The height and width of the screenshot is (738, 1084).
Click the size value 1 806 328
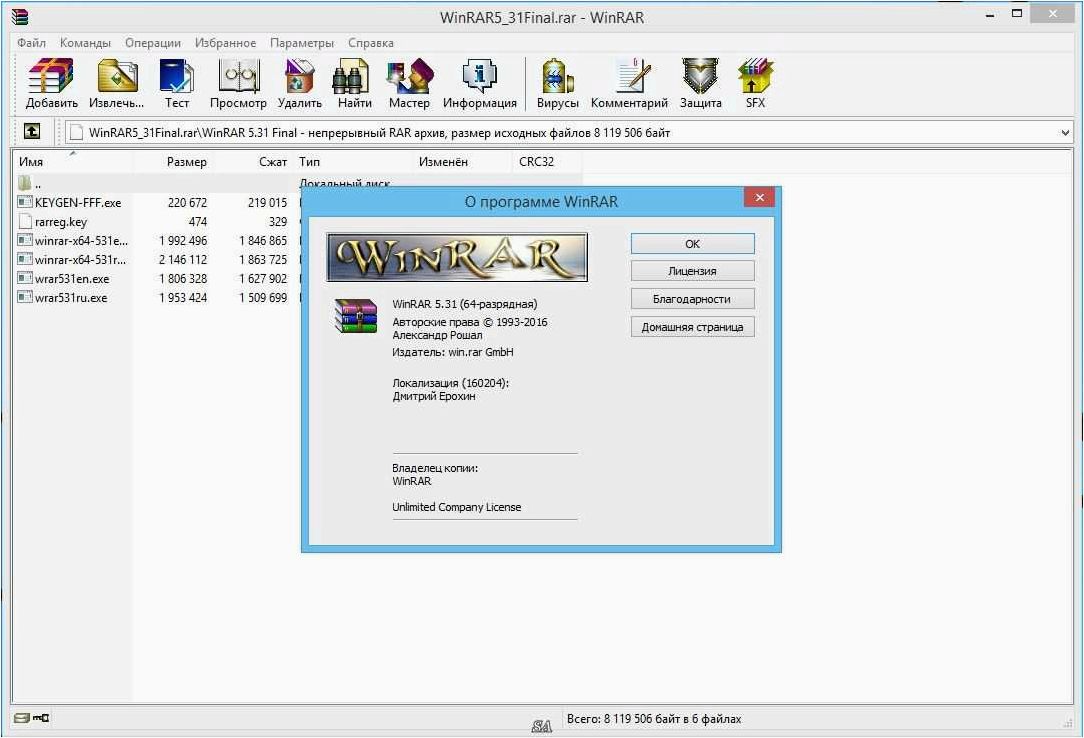(183, 278)
